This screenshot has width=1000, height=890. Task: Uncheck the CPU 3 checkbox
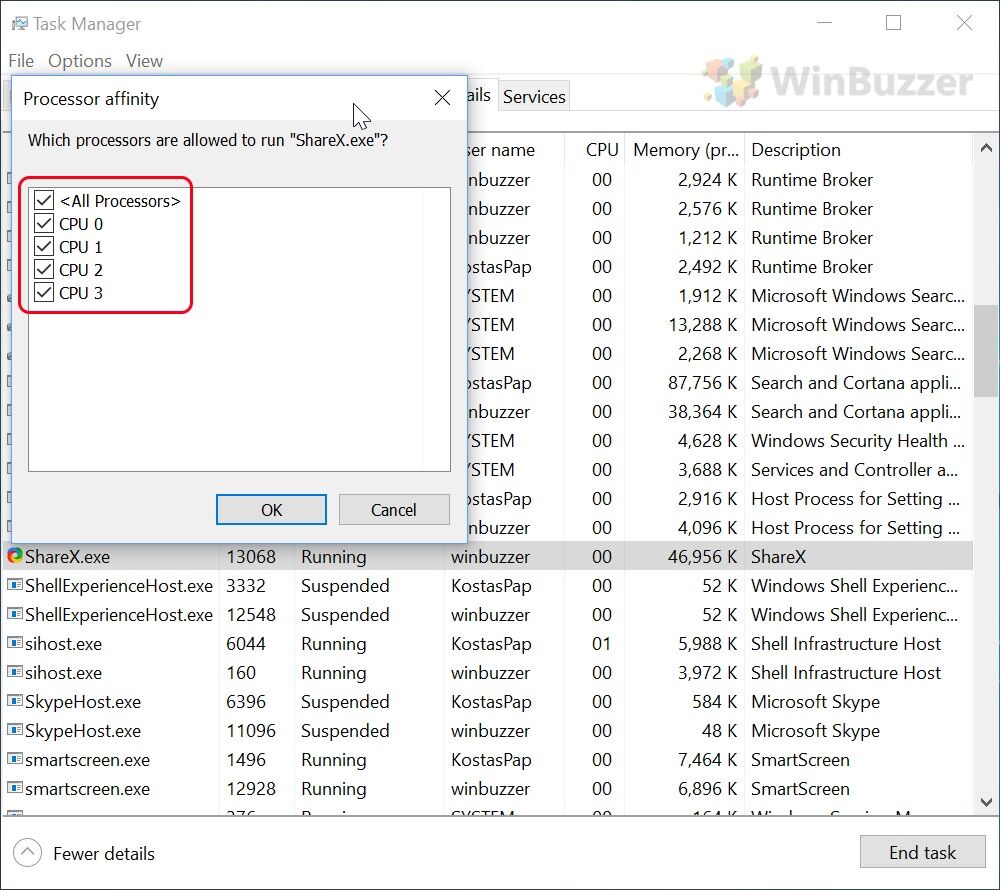click(x=44, y=293)
